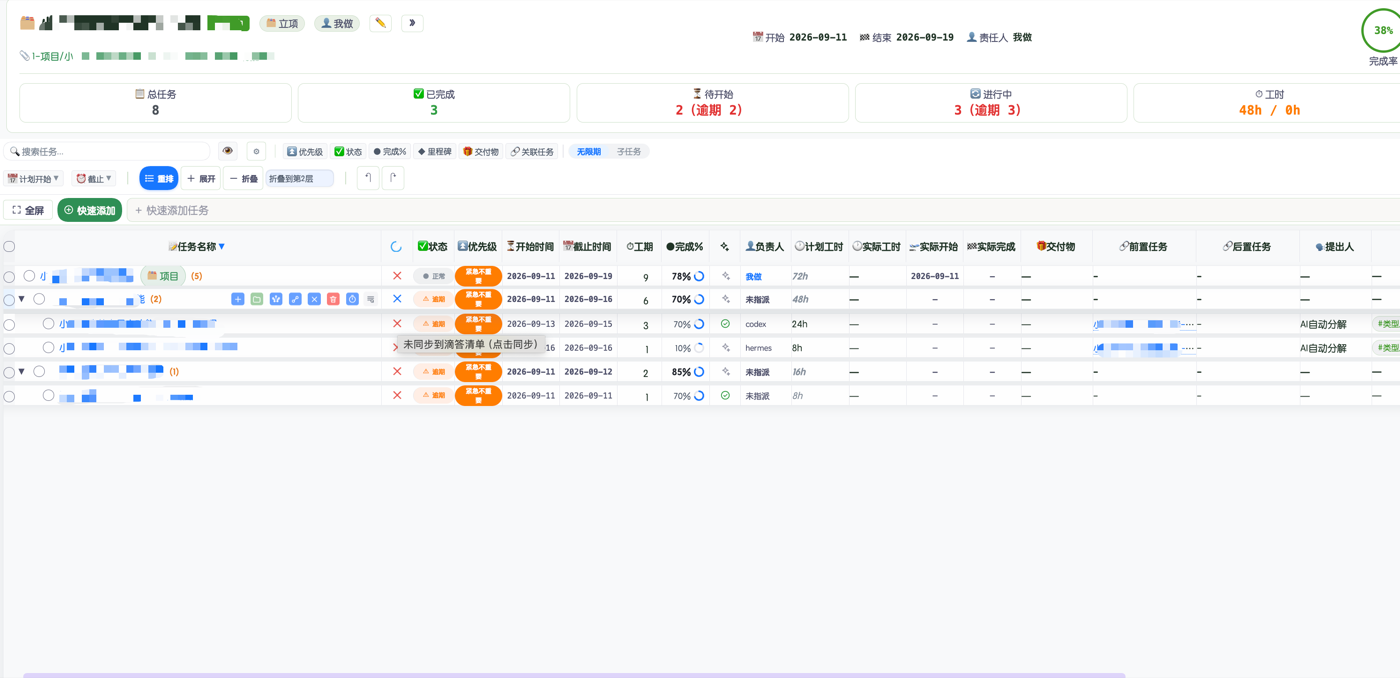Image resolution: width=1400 pixels, height=678 pixels.
Task: Click the red X sync icon in the 正常 row
Action: click(x=397, y=276)
